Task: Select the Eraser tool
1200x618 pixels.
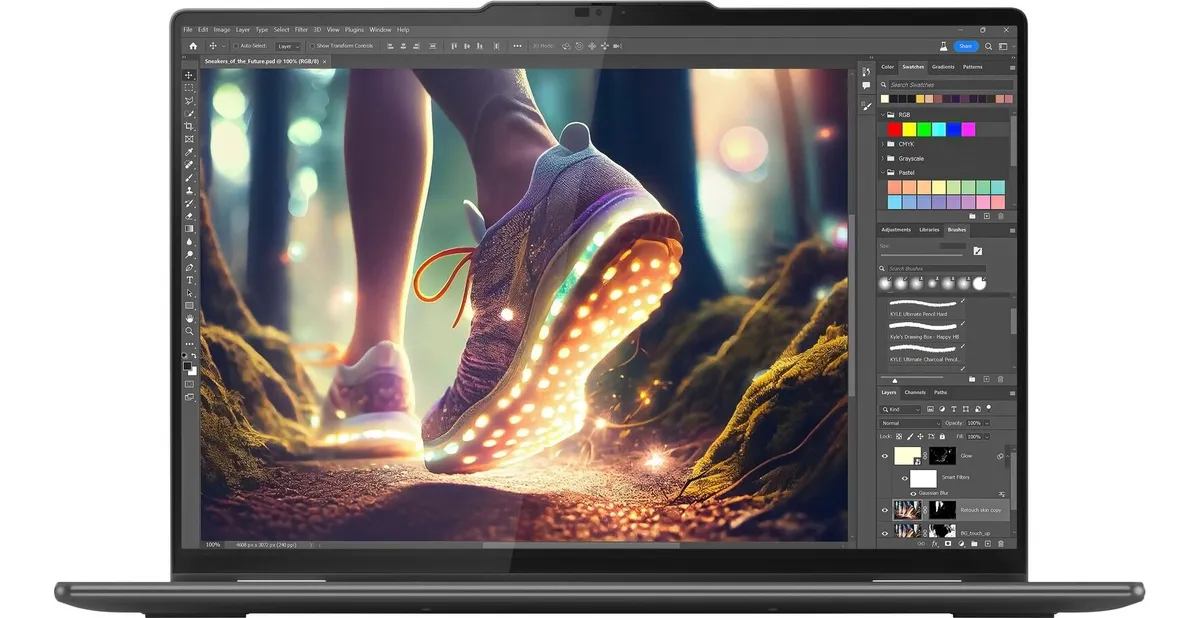Action: coord(189,216)
